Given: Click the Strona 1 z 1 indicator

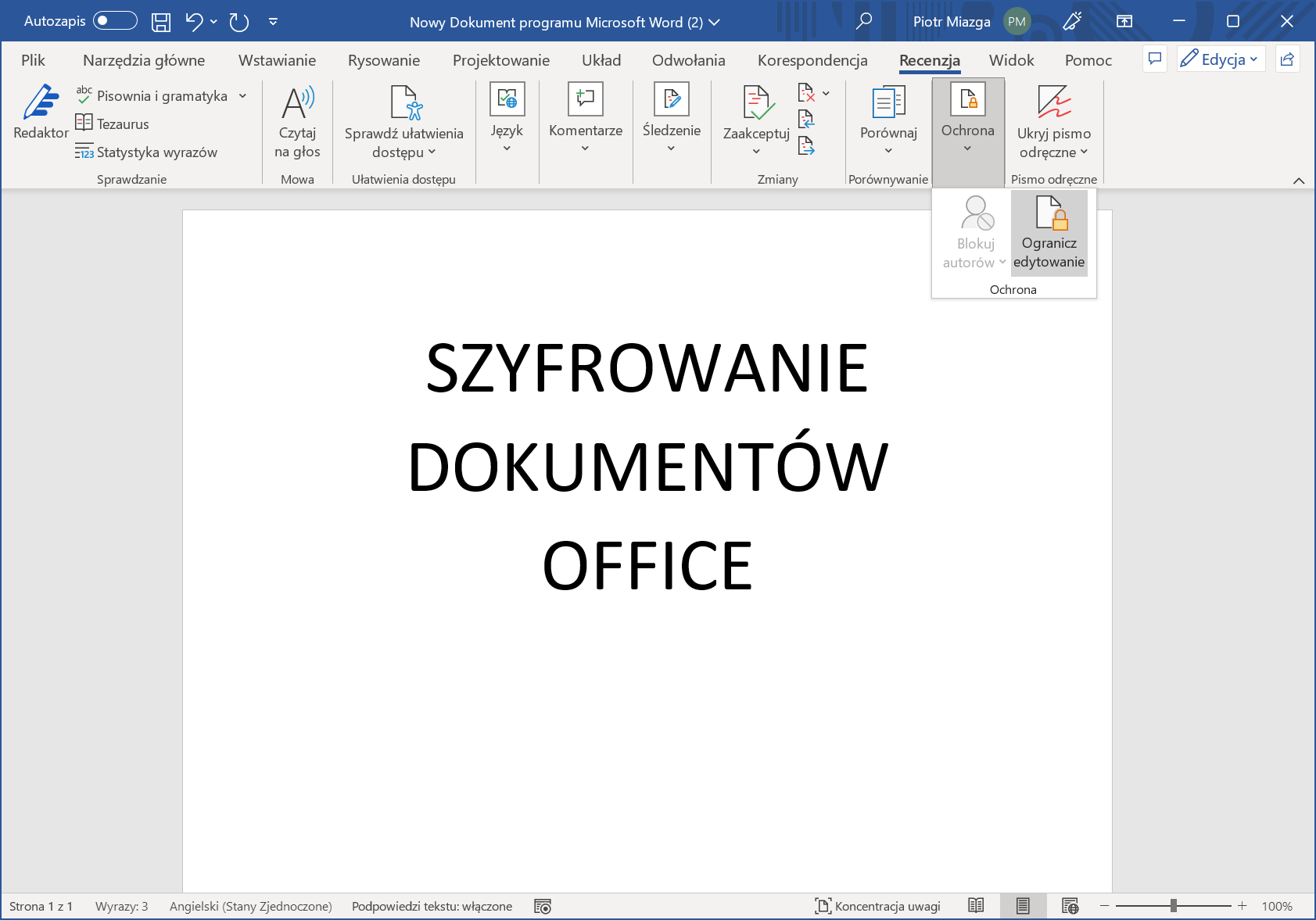Looking at the screenshot, I should 41,906.
